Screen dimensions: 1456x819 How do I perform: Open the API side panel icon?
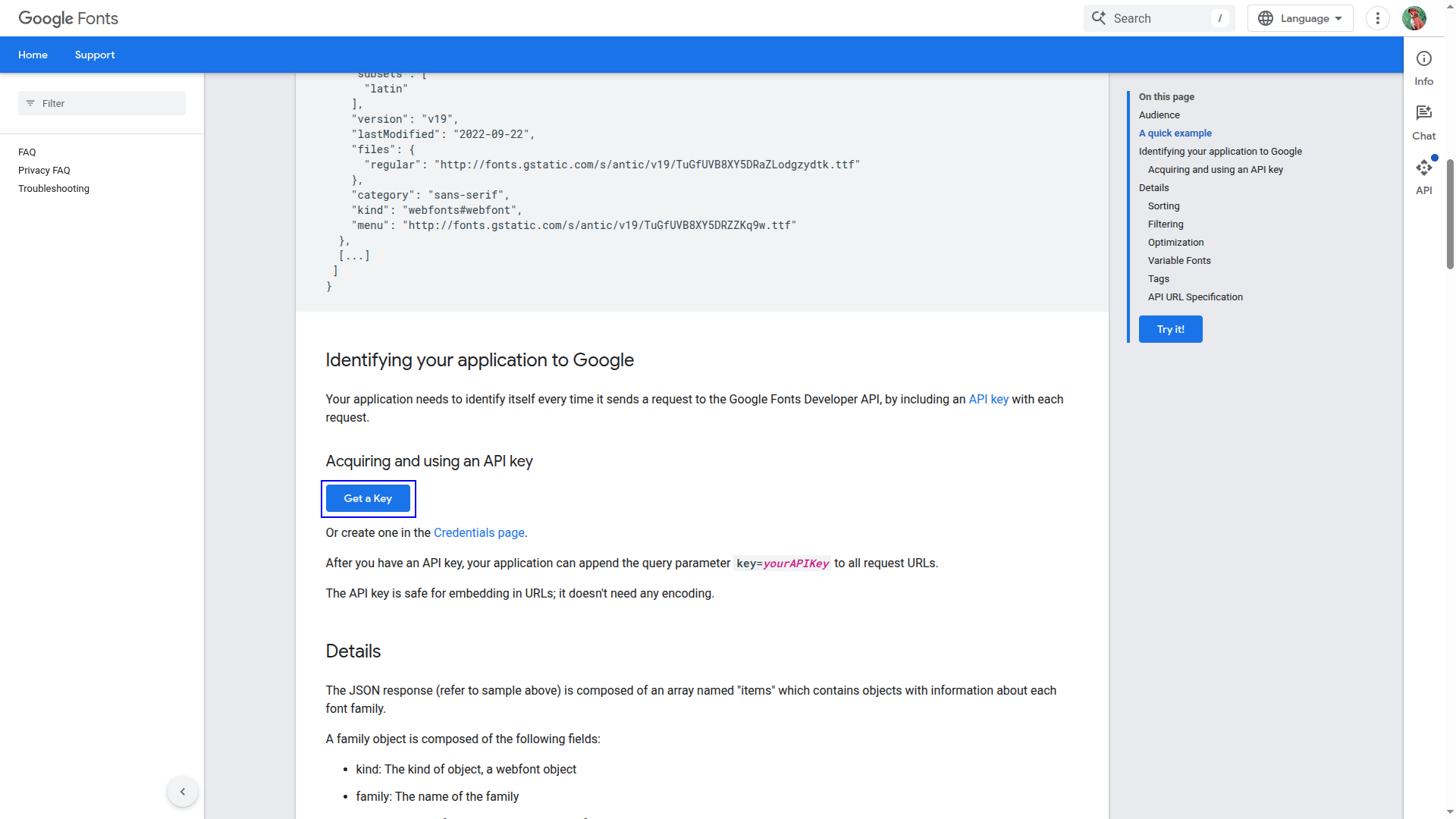[x=1423, y=168]
